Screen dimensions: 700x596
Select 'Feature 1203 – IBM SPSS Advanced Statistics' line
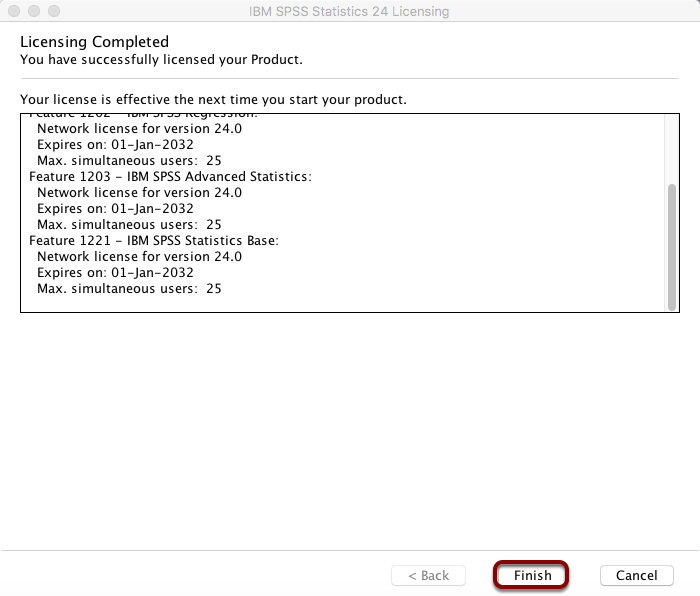[x=170, y=176]
